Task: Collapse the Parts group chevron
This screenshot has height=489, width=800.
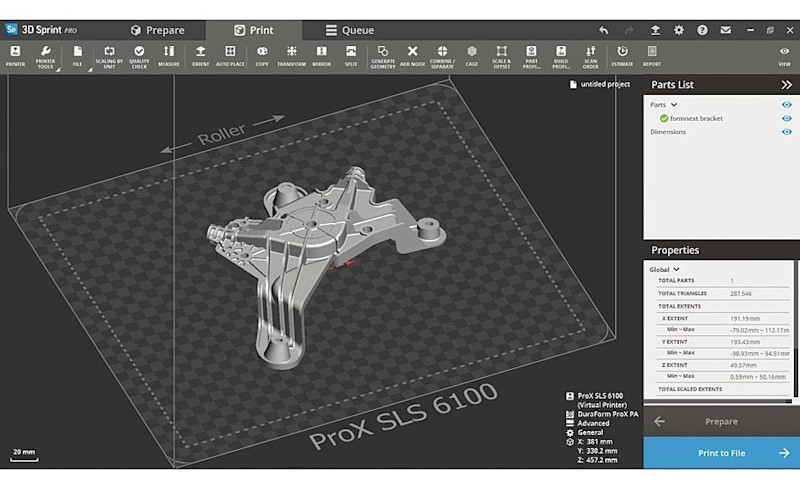Action: [674, 105]
